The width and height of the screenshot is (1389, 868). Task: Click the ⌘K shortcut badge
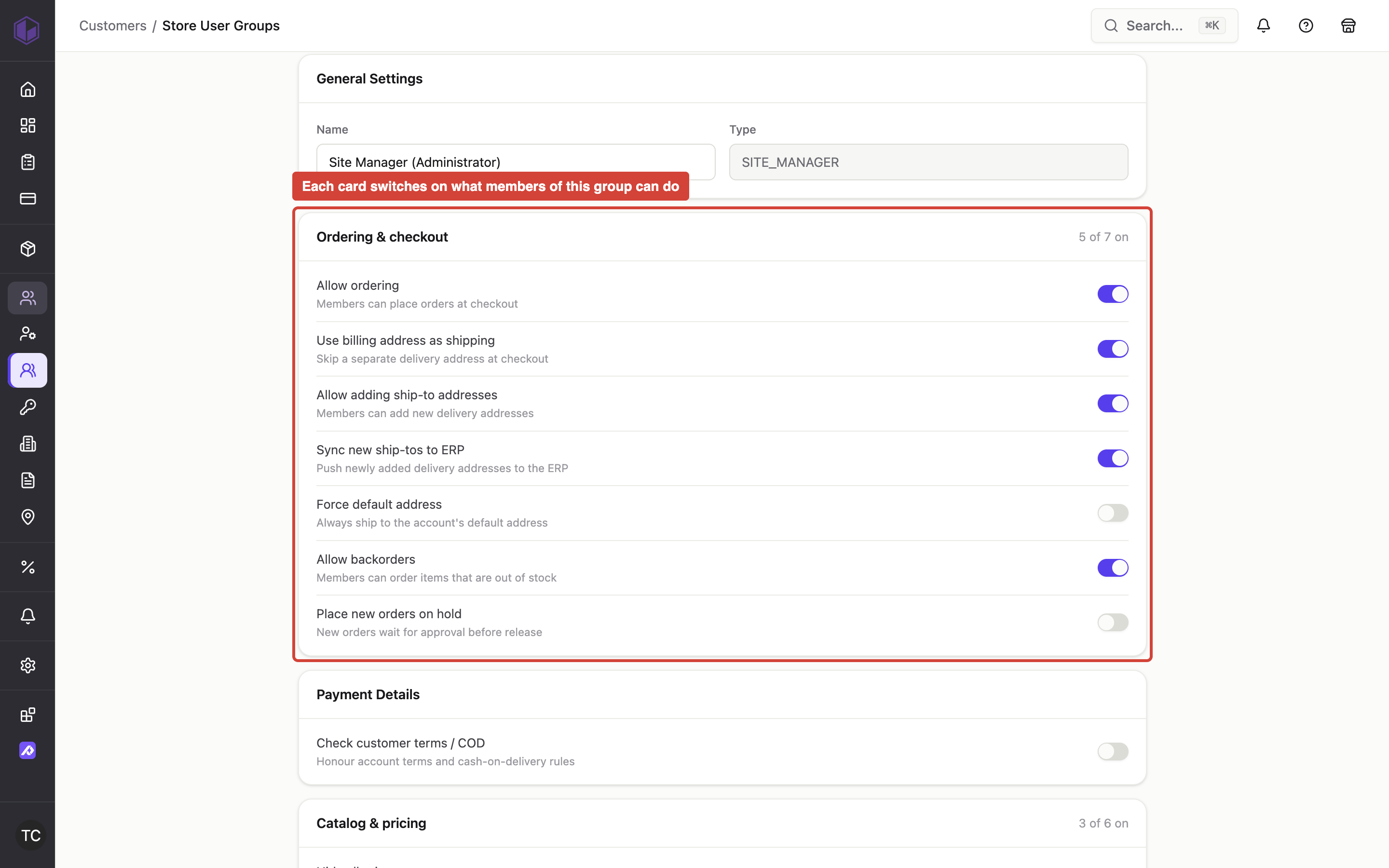tap(1212, 25)
